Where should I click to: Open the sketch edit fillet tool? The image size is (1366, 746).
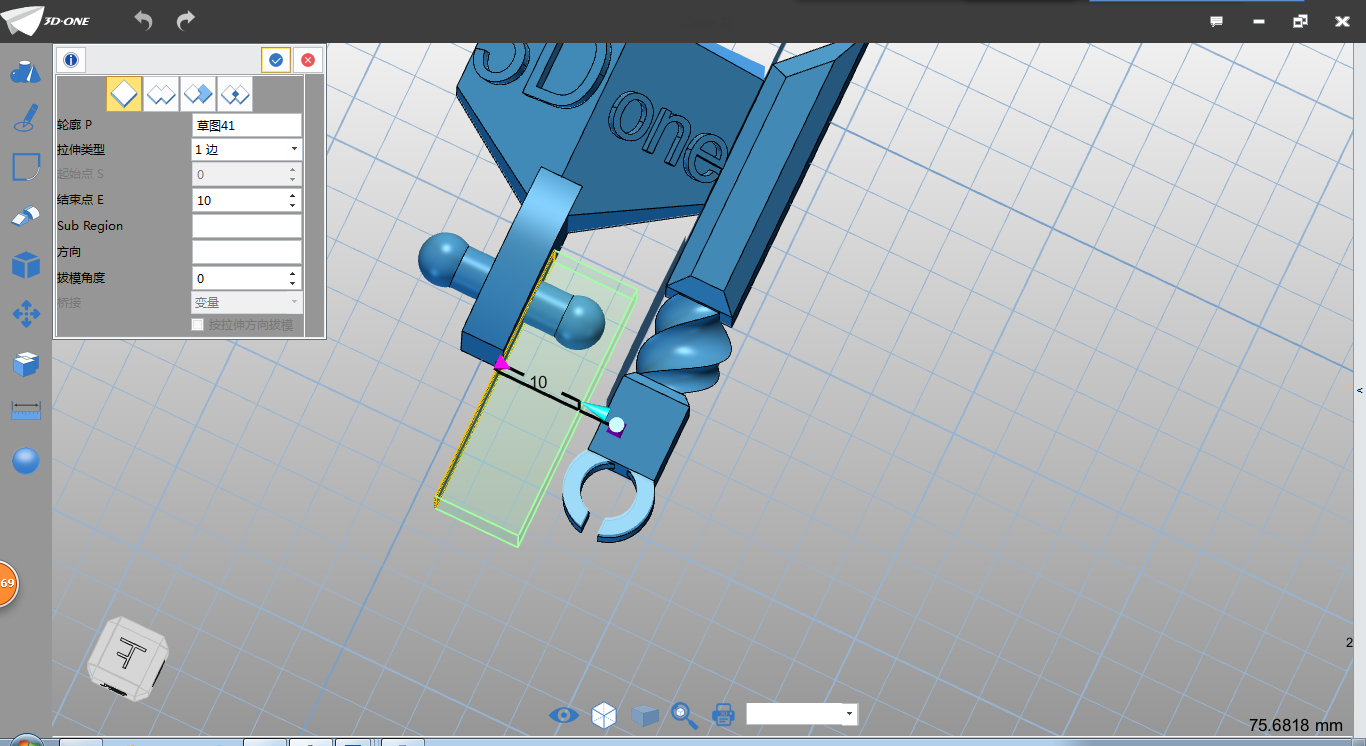[x=25, y=167]
